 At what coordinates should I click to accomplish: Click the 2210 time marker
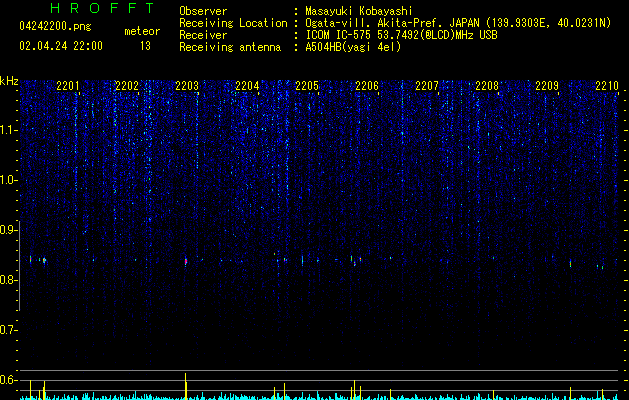click(x=607, y=85)
